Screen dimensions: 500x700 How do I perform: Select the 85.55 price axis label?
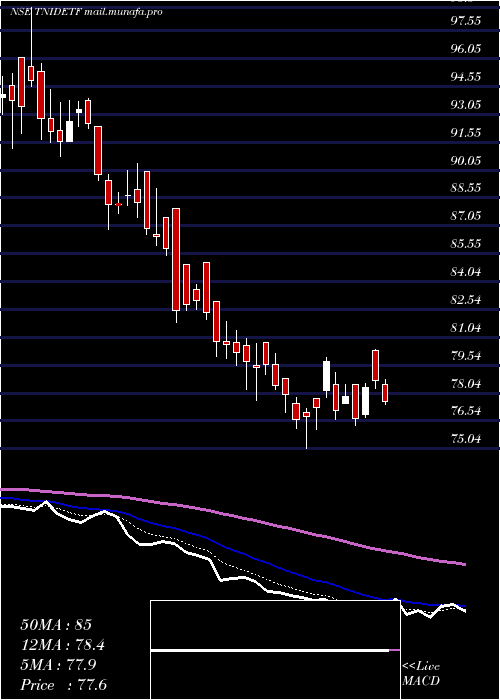466,244
